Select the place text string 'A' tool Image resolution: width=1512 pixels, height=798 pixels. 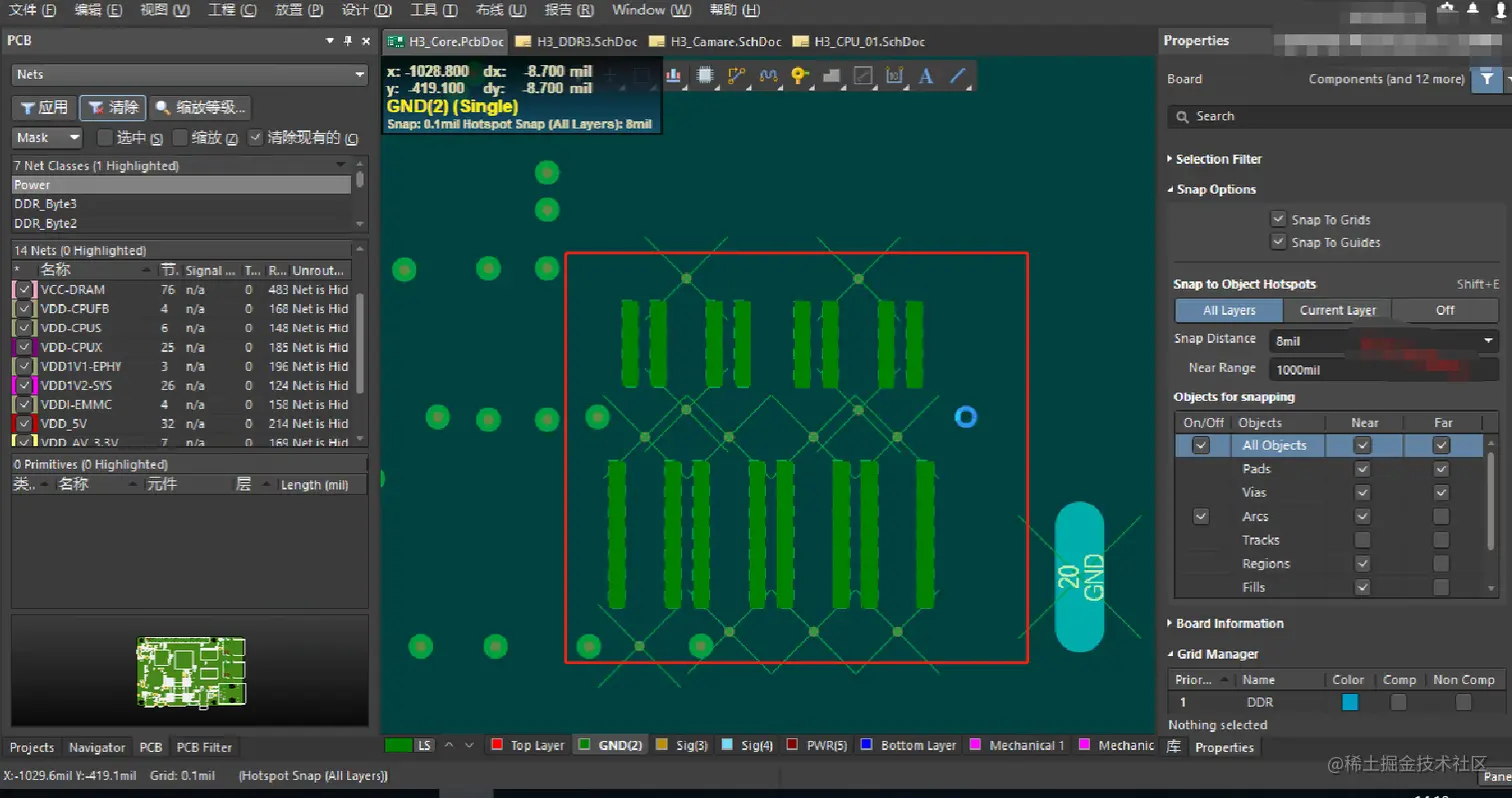[x=926, y=75]
